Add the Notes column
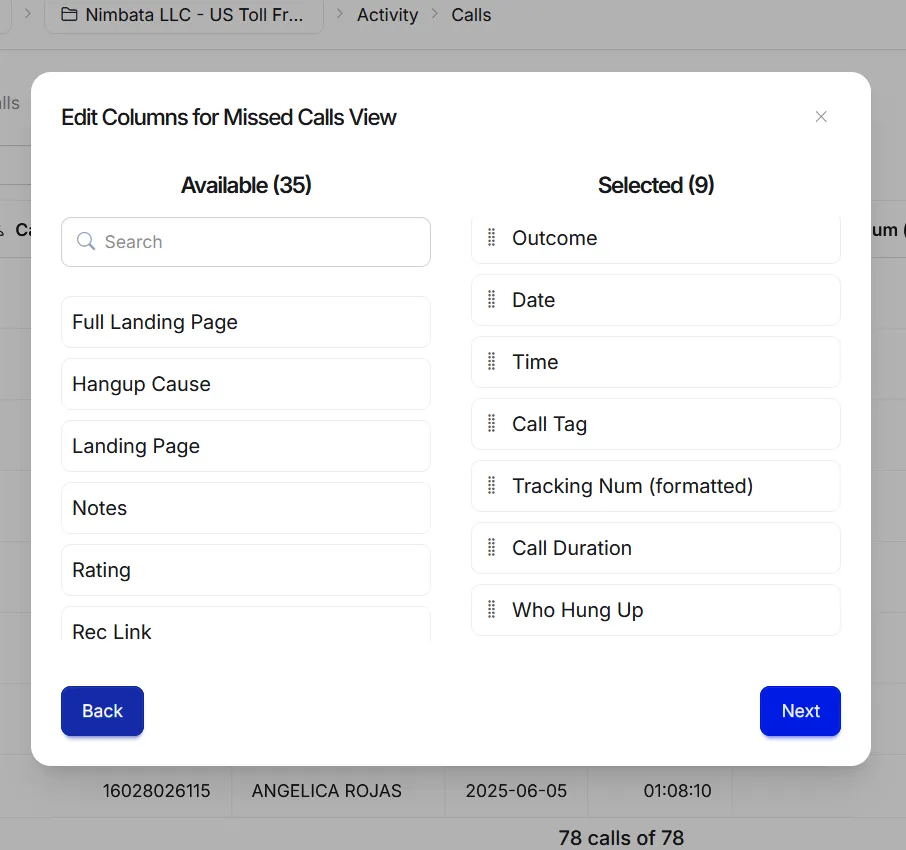 (x=246, y=508)
